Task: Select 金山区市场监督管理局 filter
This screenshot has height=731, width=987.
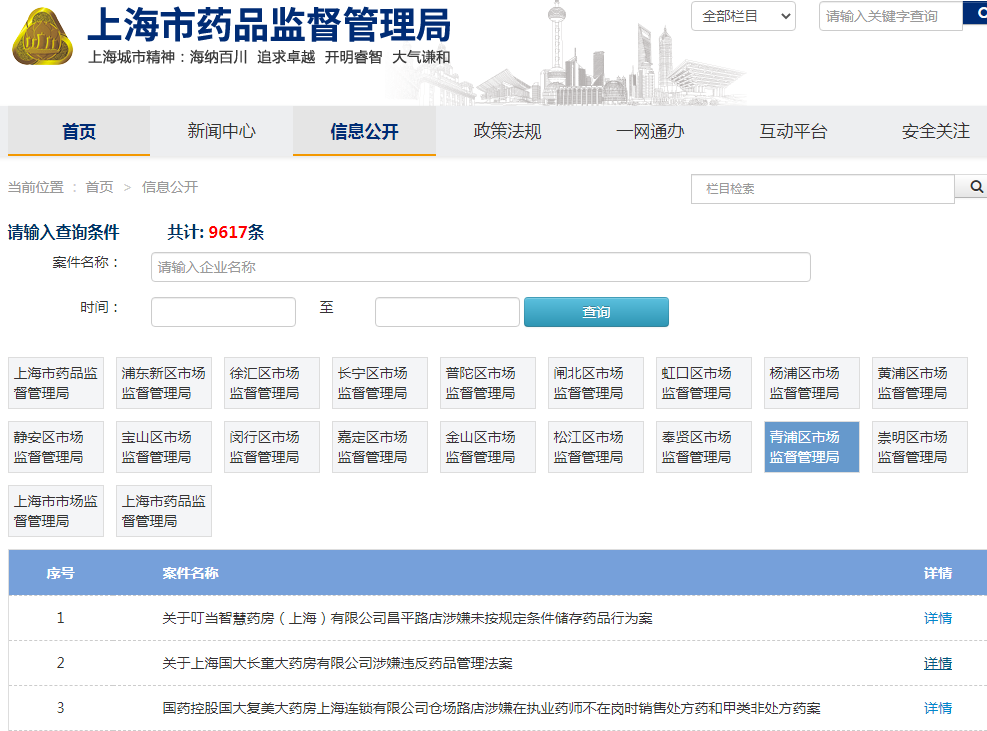Action: click(488, 447)
